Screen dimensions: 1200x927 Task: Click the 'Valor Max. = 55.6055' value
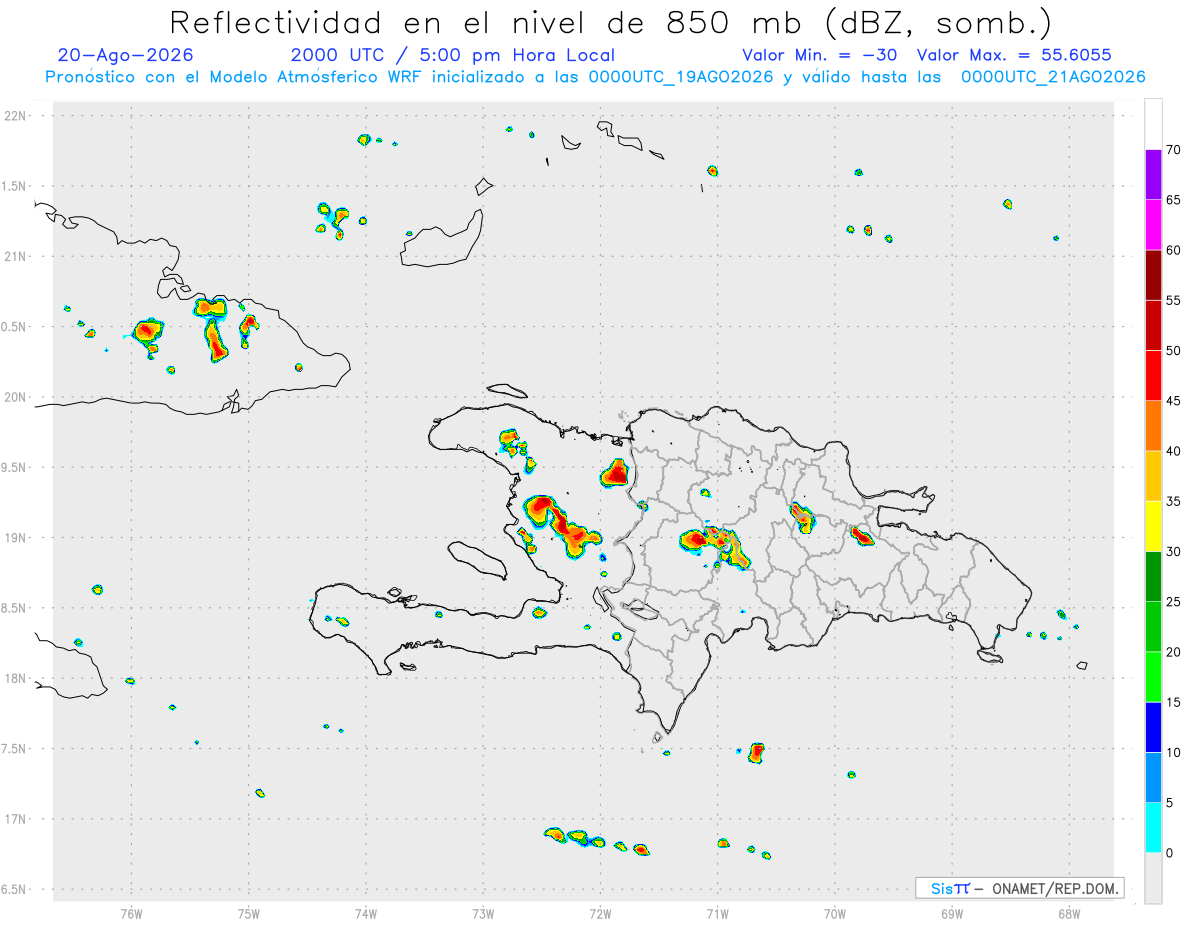pyautogui.click(x=1014, y=55)
